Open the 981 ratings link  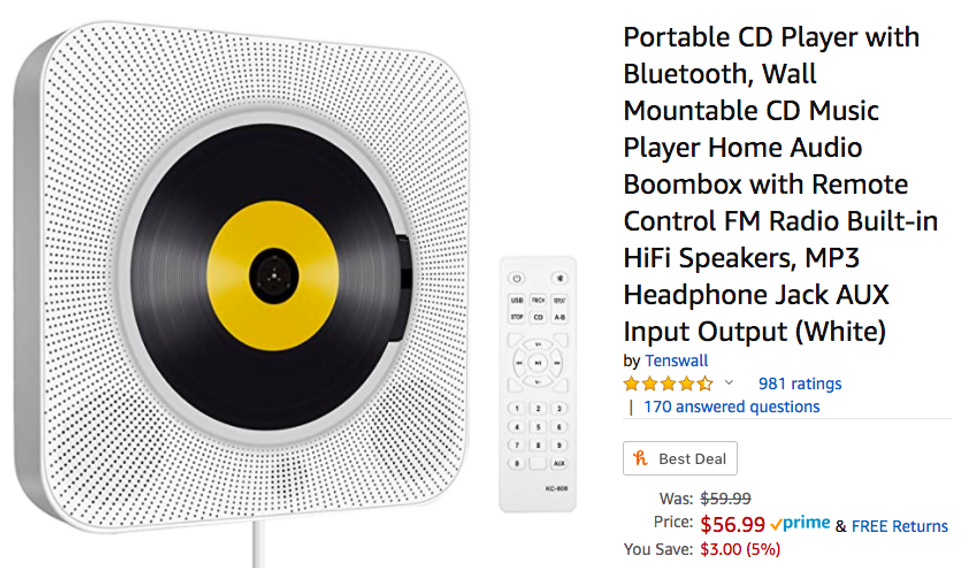tap(799, 383)
